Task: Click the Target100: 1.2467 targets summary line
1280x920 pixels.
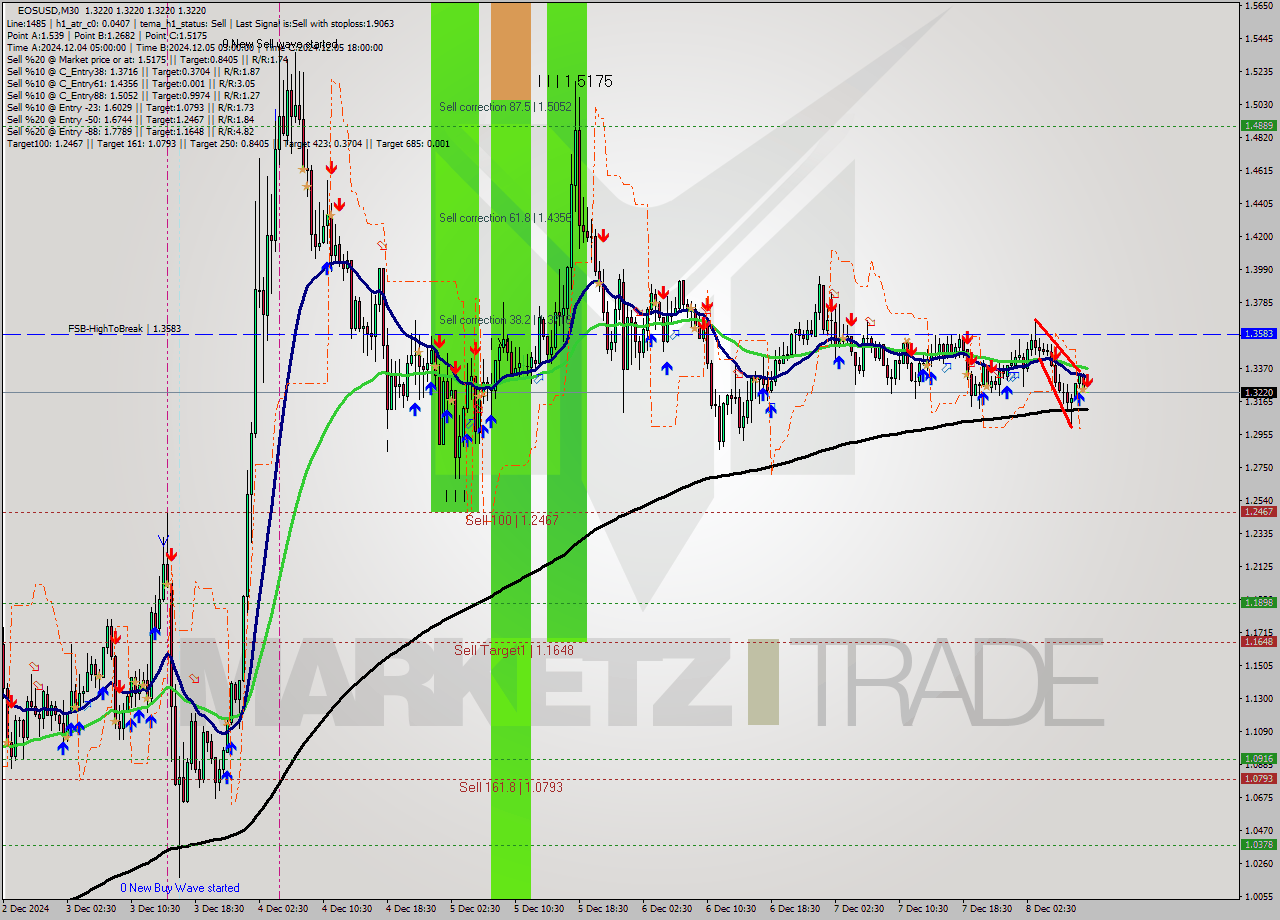Action: coord(228,143)
